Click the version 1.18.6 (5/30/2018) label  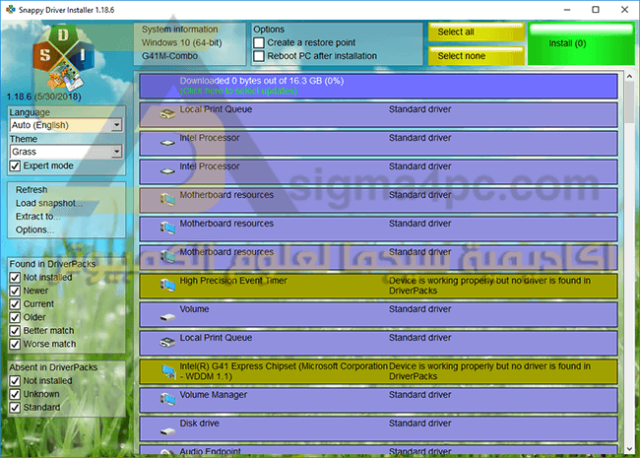point(44,97)
